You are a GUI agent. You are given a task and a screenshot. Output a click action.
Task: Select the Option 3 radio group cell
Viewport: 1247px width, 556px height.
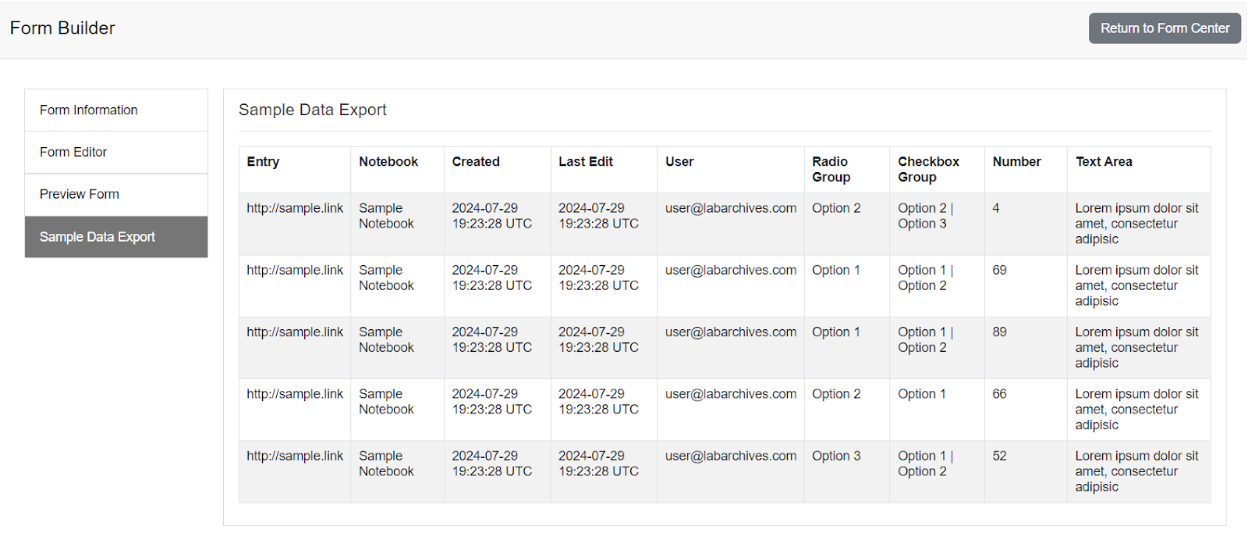click(836, 456)
